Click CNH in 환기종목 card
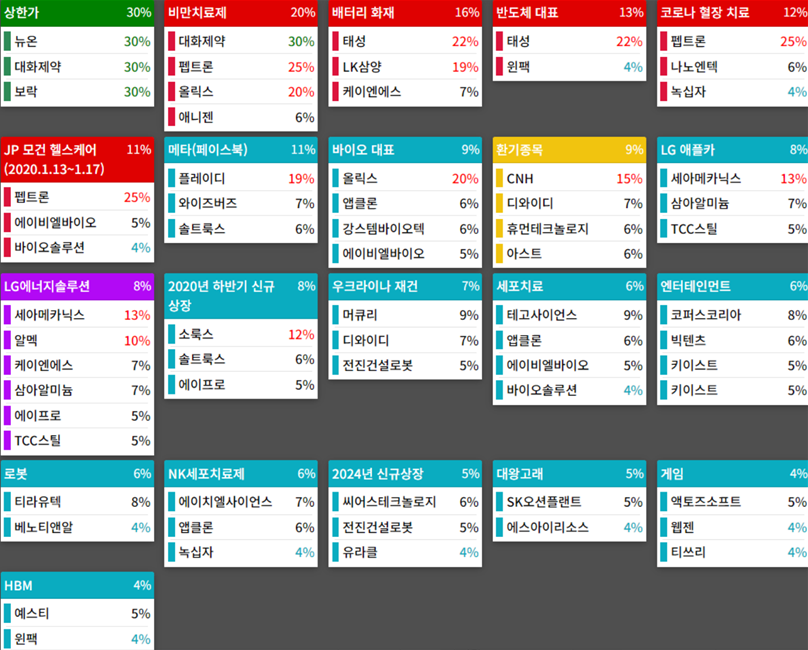 [569, 178]
